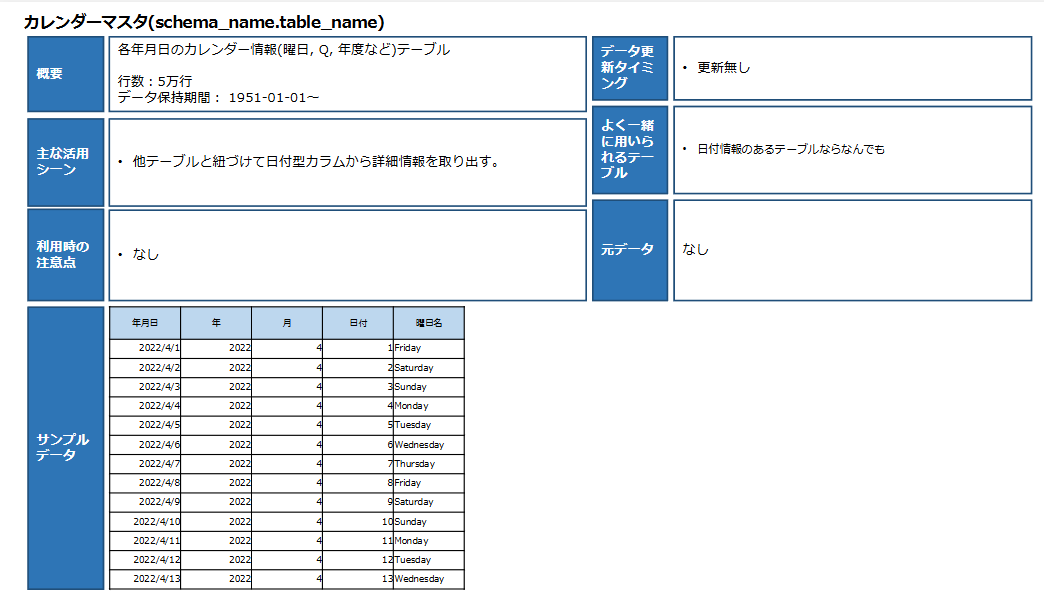Click Monday in the 2022/4/4 row
This screenshot has width=1044, height=592.
[x=429, y=406]
